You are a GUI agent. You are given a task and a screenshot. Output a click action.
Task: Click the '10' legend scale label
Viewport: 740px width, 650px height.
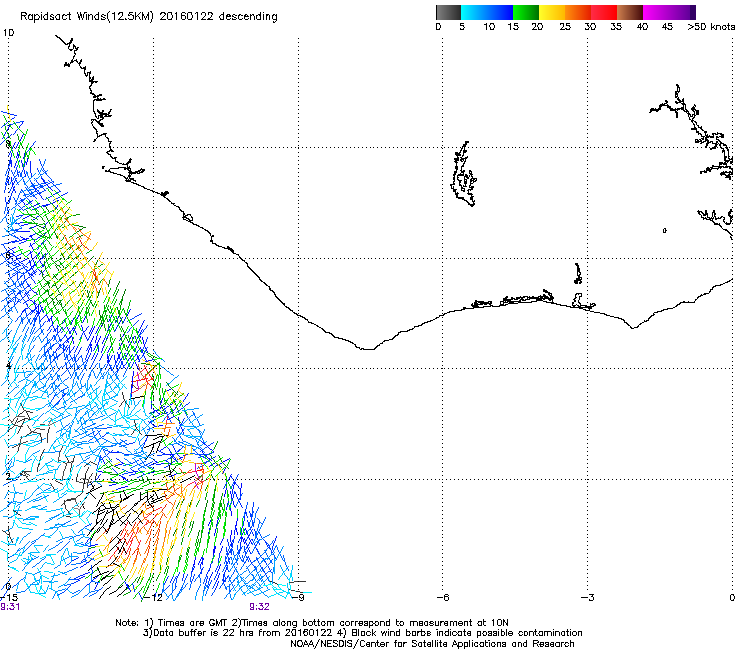pos(489,27)
